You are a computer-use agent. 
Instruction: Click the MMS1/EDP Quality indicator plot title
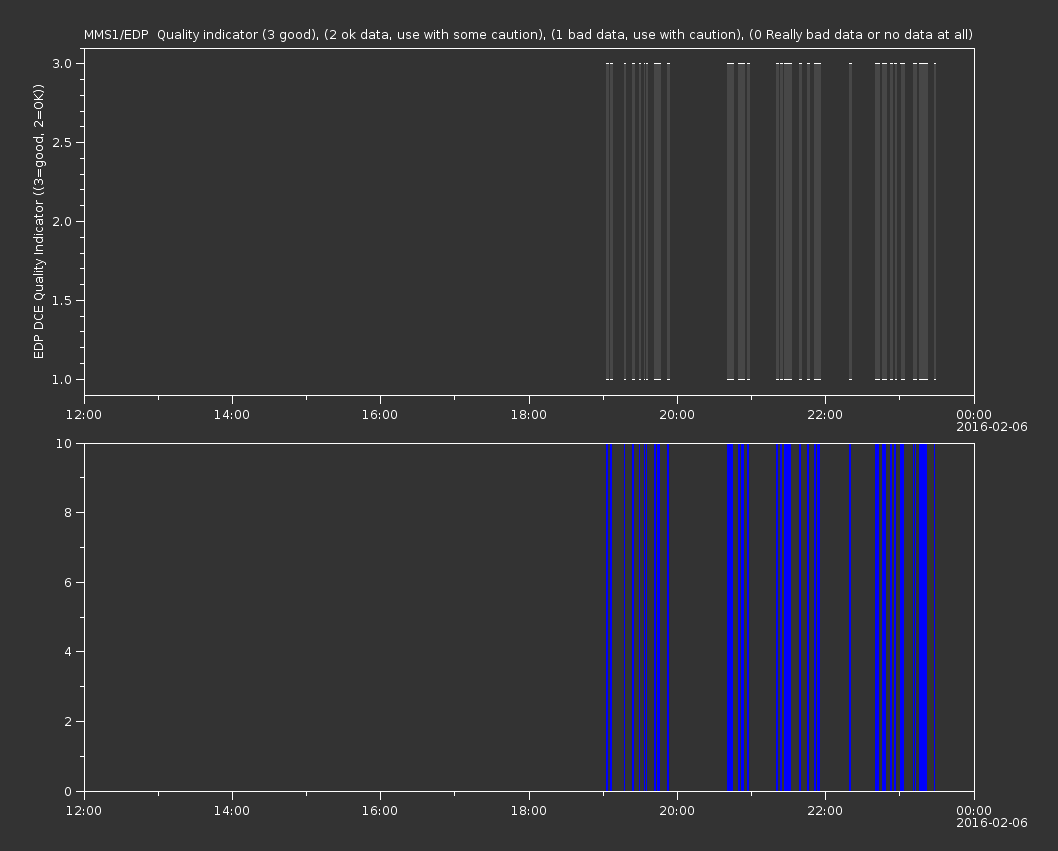click(528, 34)
